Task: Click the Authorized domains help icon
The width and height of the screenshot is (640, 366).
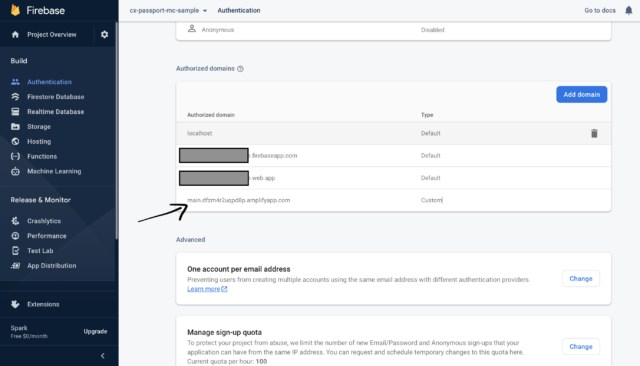Action: click(x=240, y=69)
